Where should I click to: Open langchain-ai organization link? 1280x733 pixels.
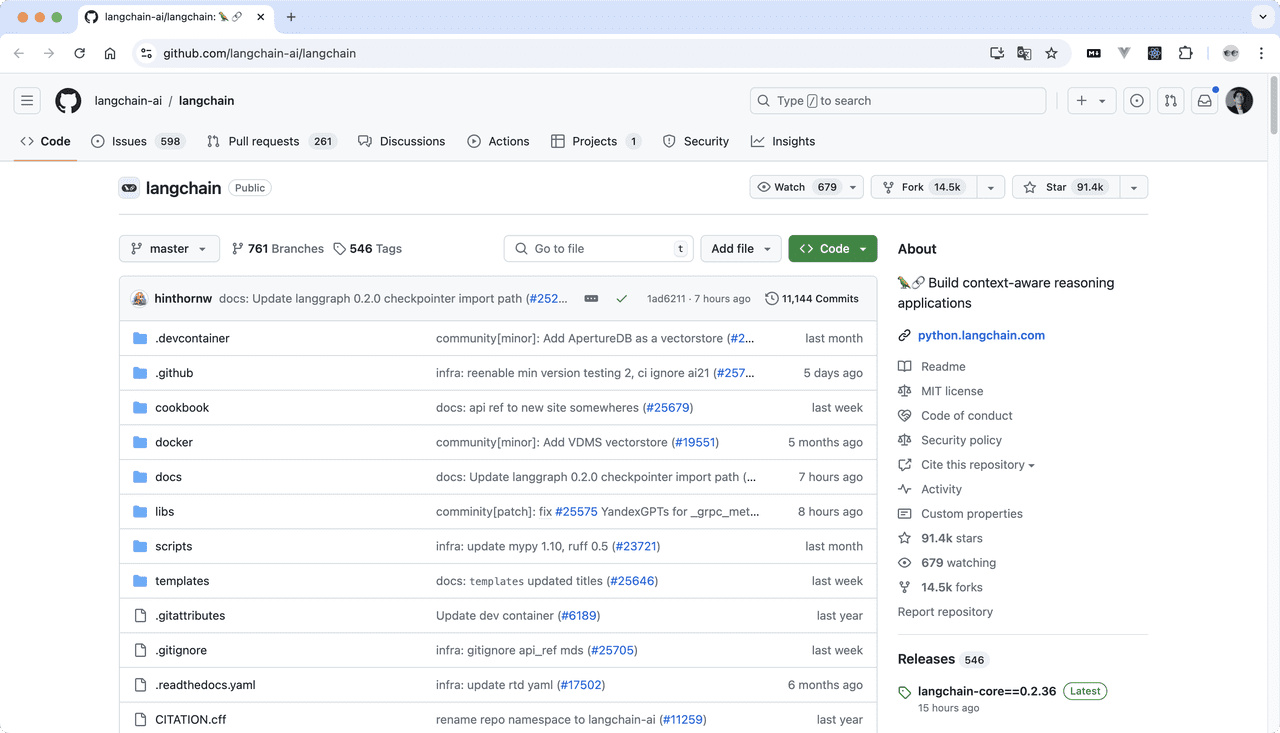128,100
